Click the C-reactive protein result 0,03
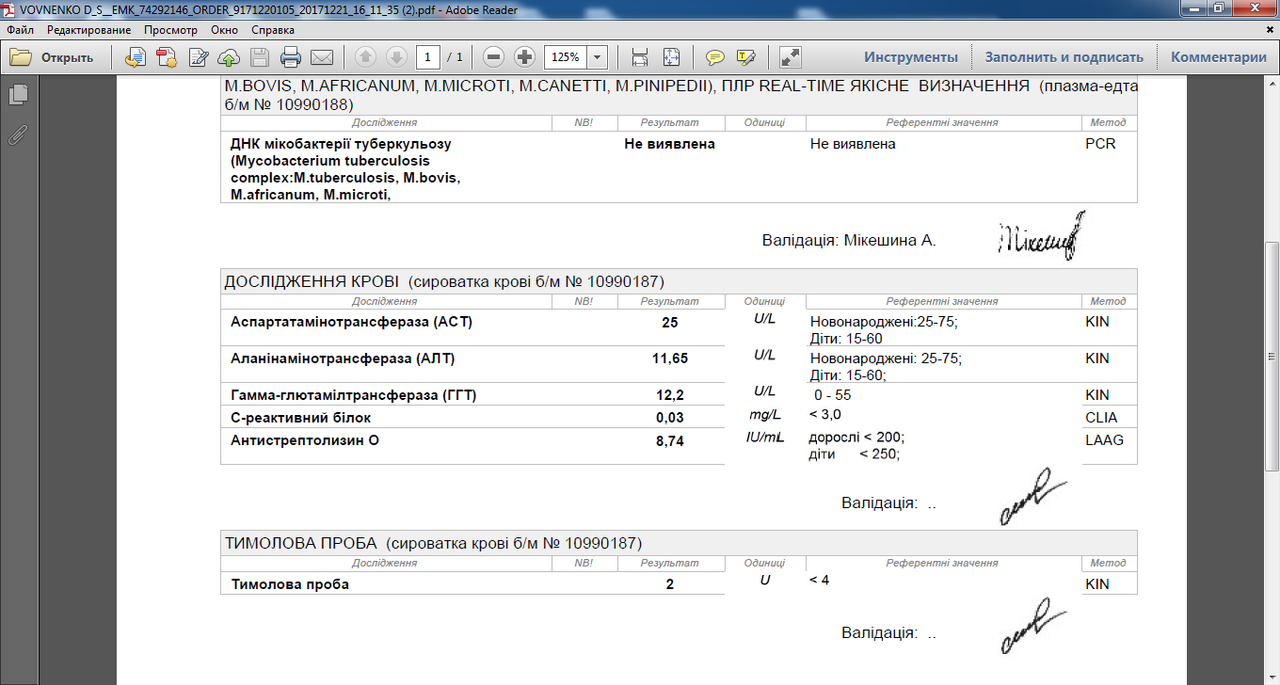This screenshot has width=1280, height=685. coord(670,418)
